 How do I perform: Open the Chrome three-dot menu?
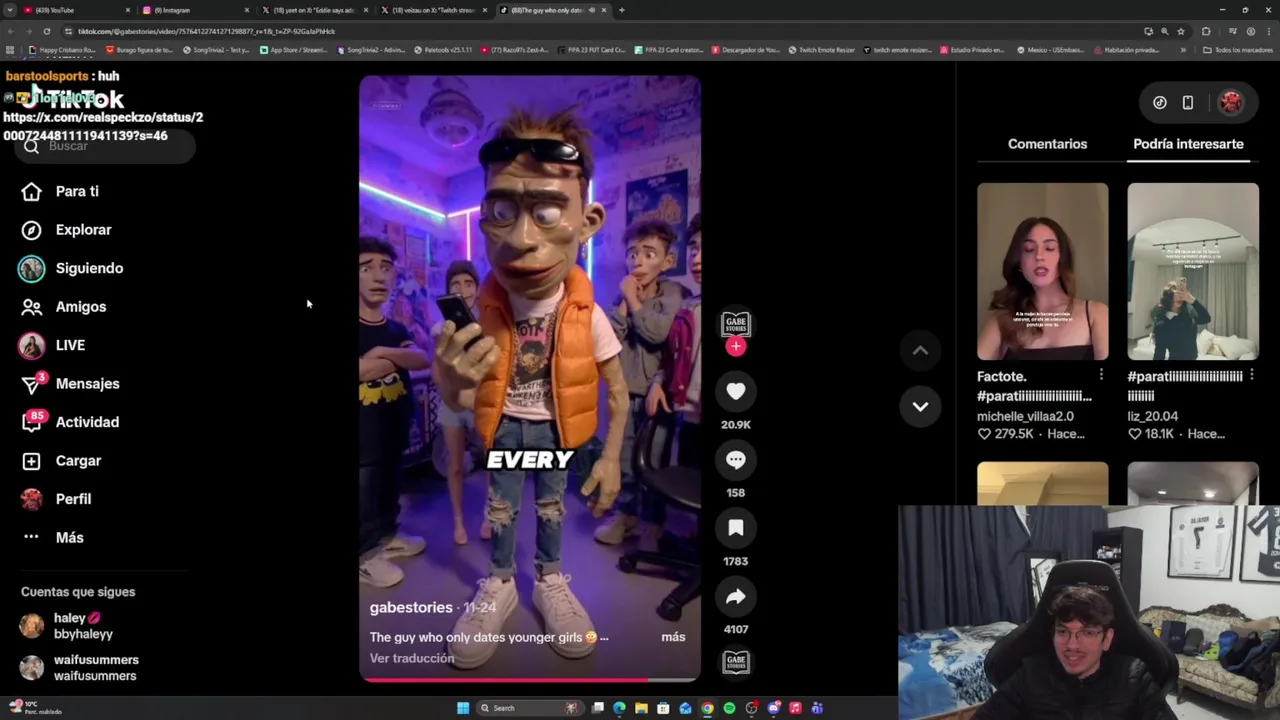point(1268,31)
